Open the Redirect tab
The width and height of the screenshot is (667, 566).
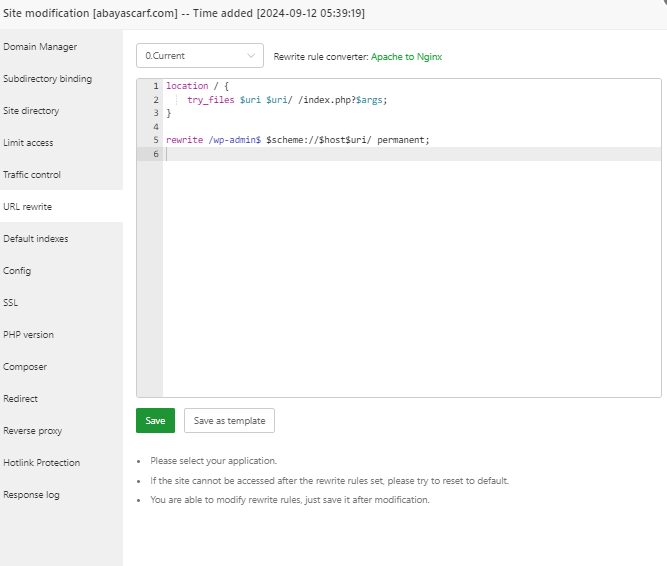pos(21,399)
